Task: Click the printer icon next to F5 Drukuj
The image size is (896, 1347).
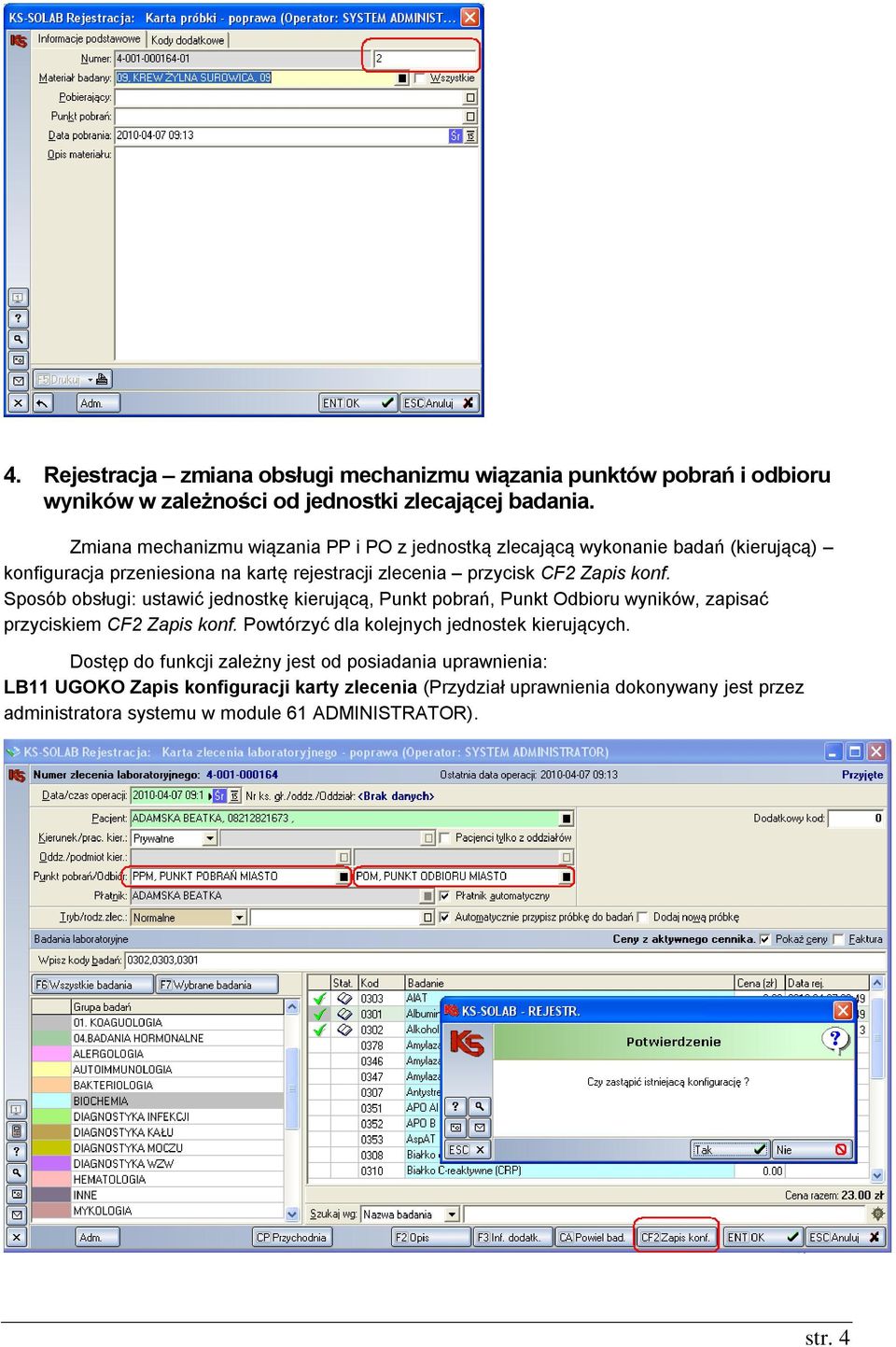Action: pos(102,379)
